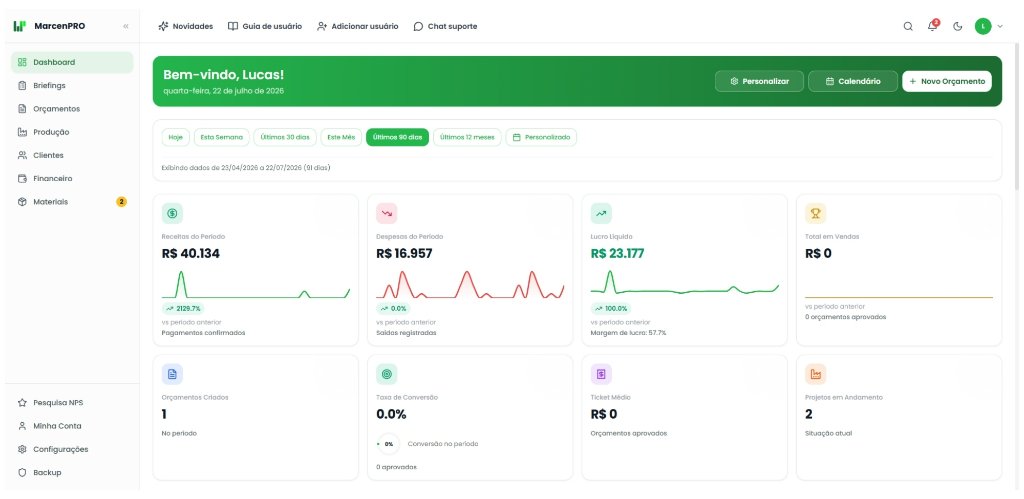Click the R$ 40.134 value

(191, 253)
